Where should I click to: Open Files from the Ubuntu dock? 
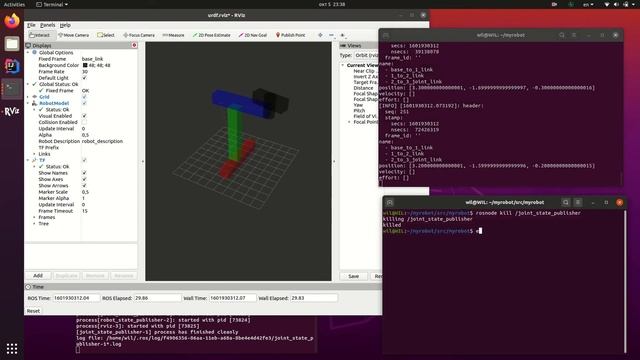click(x=12, y=43)
